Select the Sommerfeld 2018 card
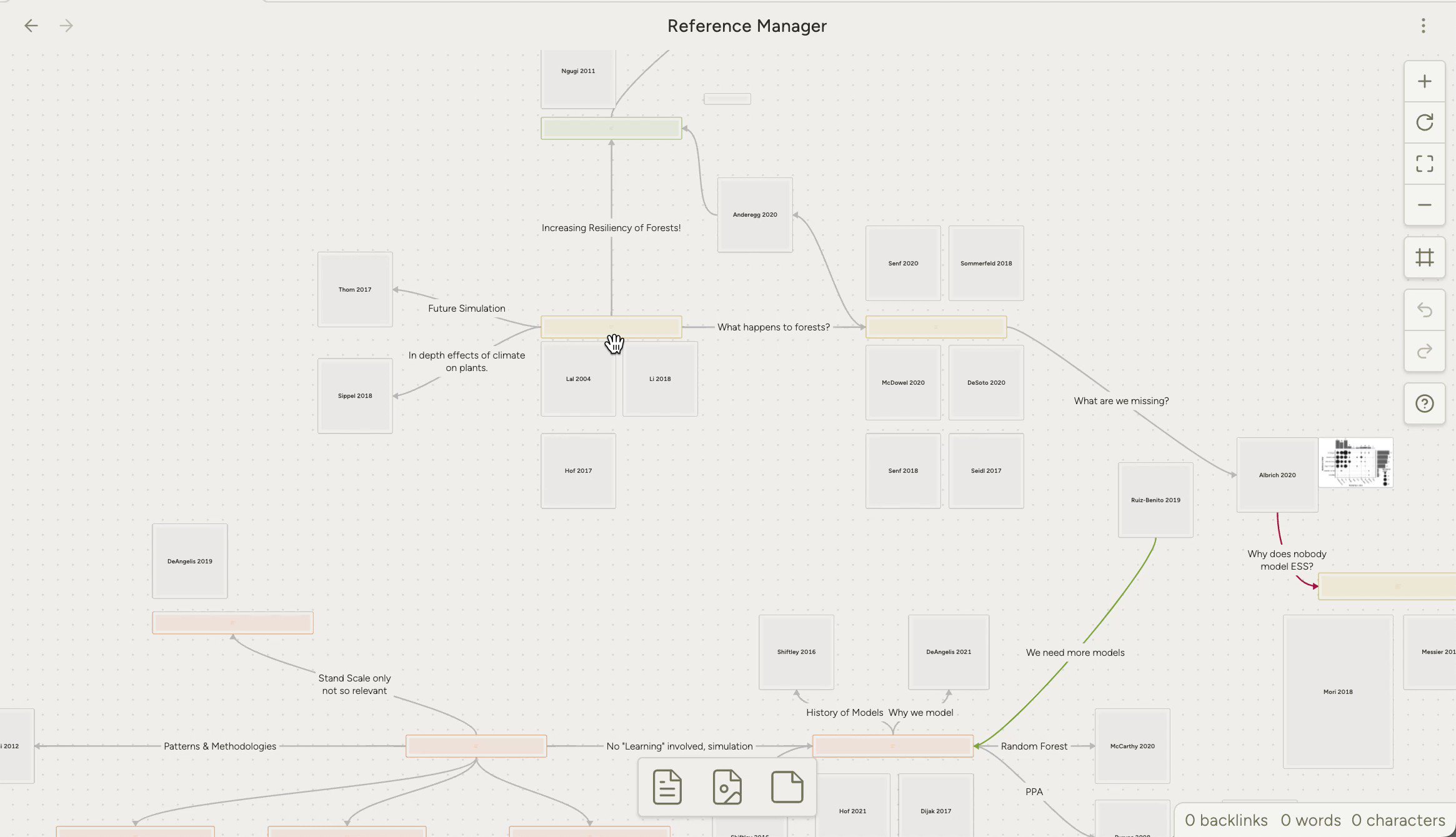The image size is (1456, 837). point(986,264)
